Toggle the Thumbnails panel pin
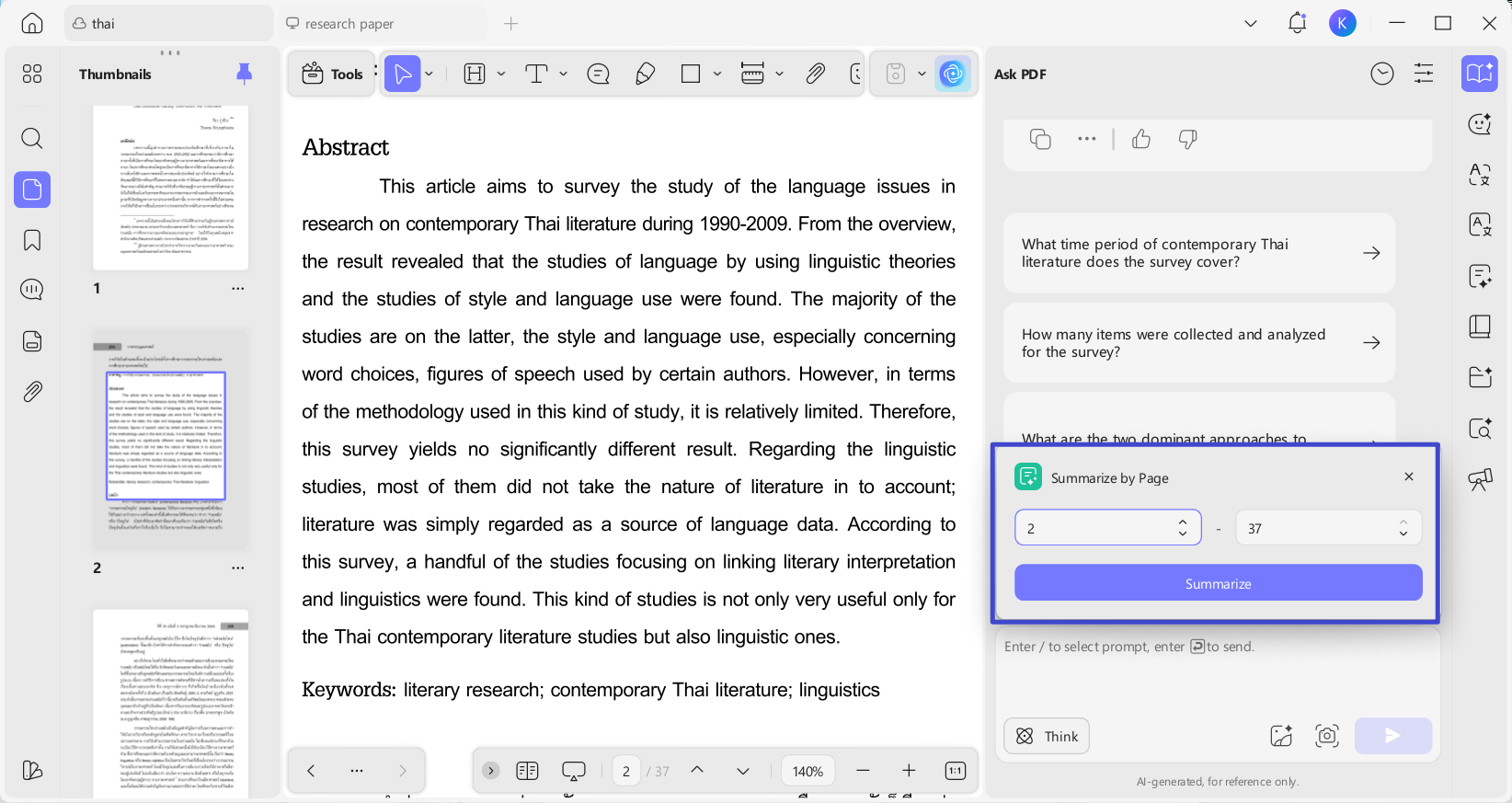Image resolution: width=1512 pixels, height=803 pixels. [x=244, y=74]
